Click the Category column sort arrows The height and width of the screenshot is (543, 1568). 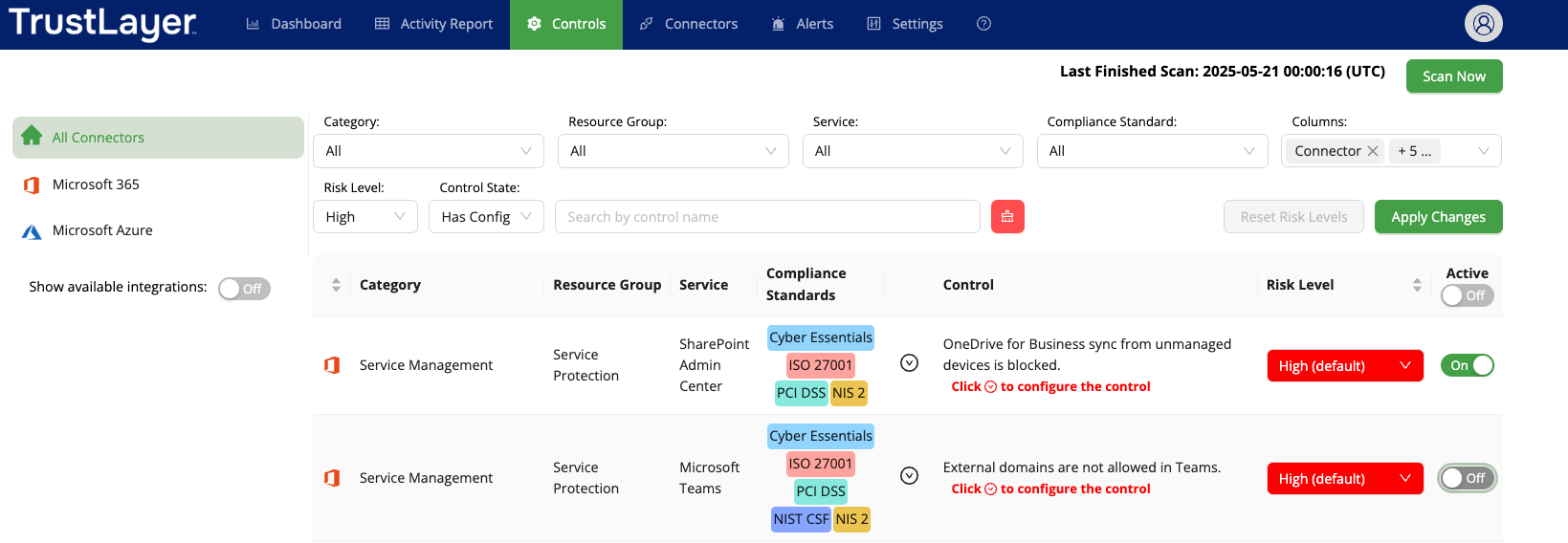point(336,285)
